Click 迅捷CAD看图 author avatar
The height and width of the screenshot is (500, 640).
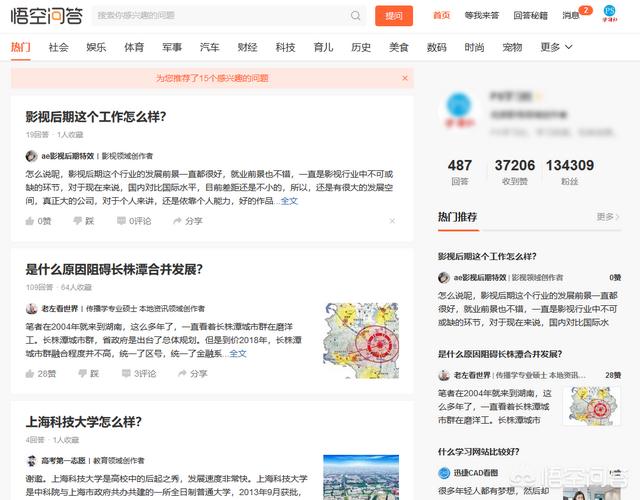[x=444, y=473]
